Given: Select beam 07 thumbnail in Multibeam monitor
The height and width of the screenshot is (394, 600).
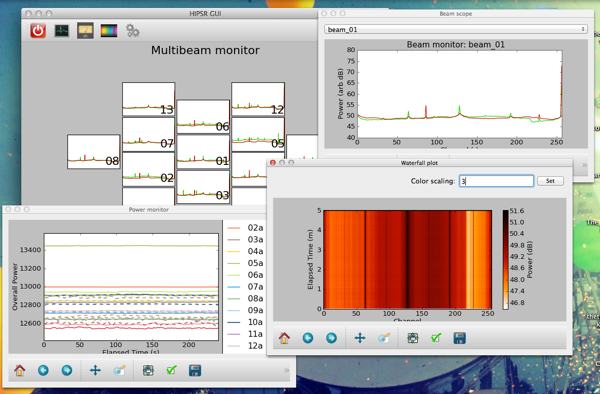Looking at the screenshot, I should (x=148, y=134).
